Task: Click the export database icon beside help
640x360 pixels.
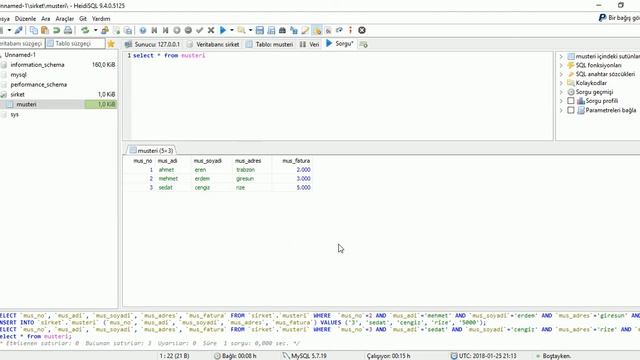Action: [x=128, y=30]
